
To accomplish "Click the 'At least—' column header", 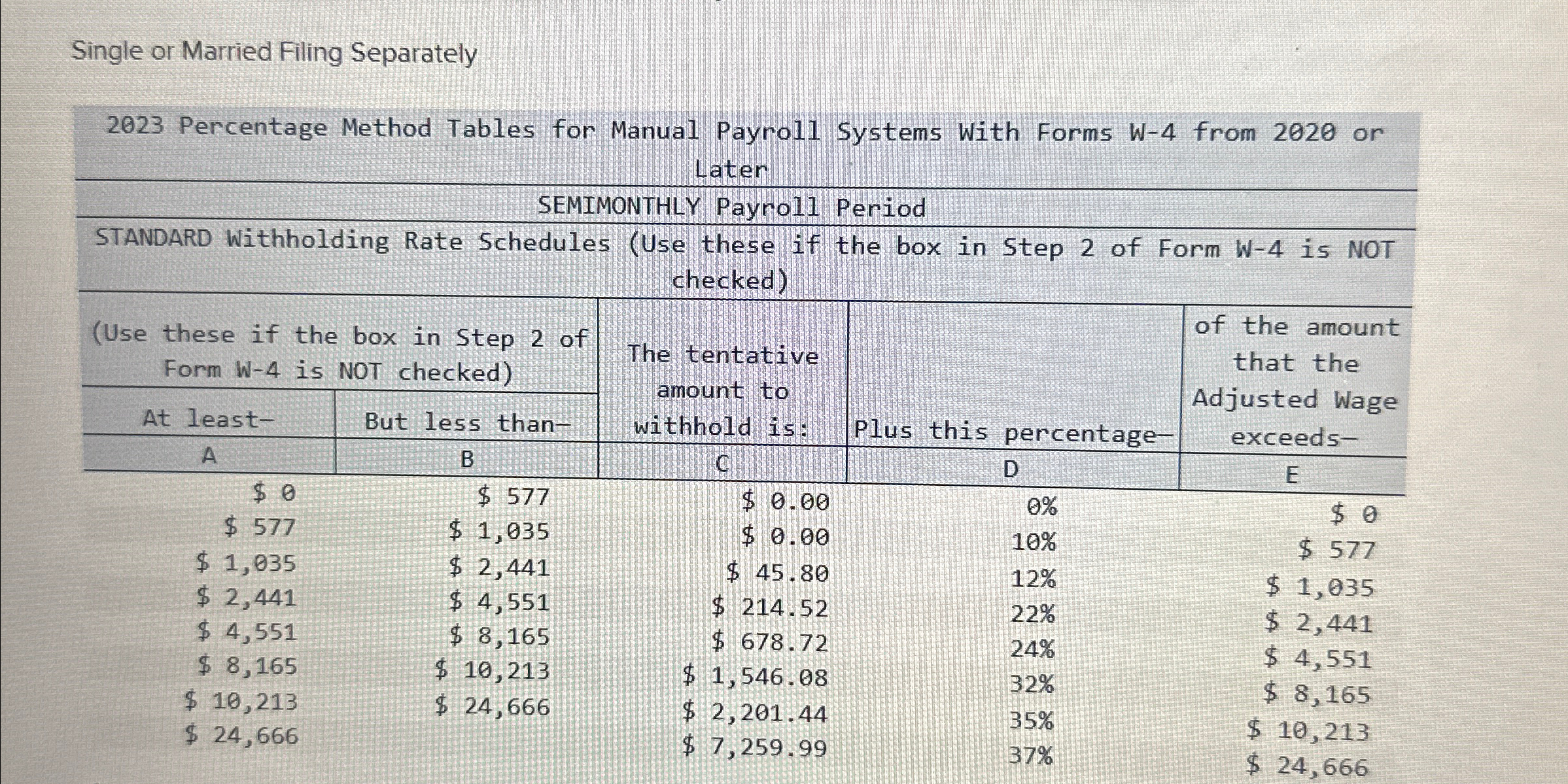I will click(208, 418).
